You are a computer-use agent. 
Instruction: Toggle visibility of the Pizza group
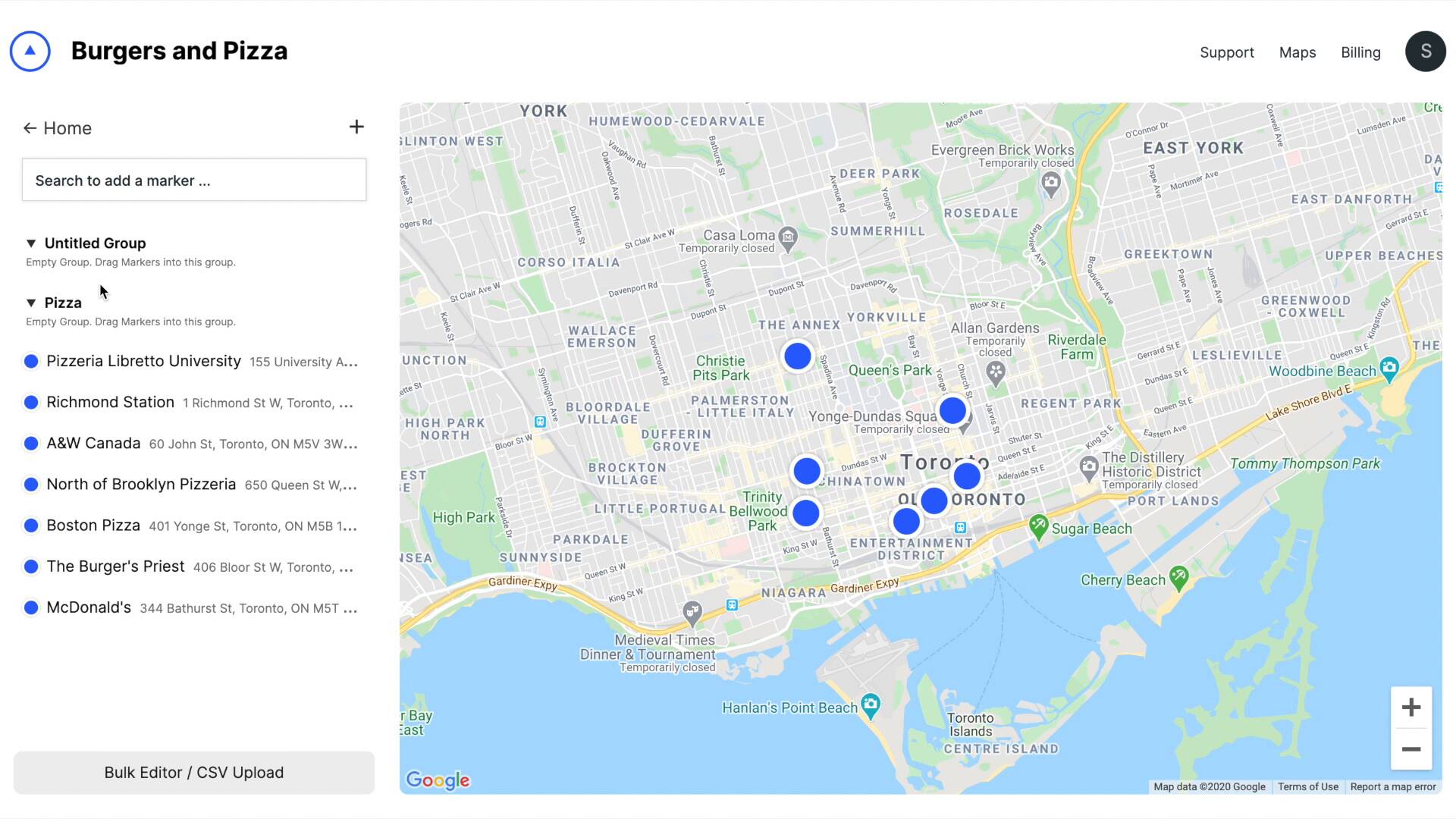[x=31, y=302]
